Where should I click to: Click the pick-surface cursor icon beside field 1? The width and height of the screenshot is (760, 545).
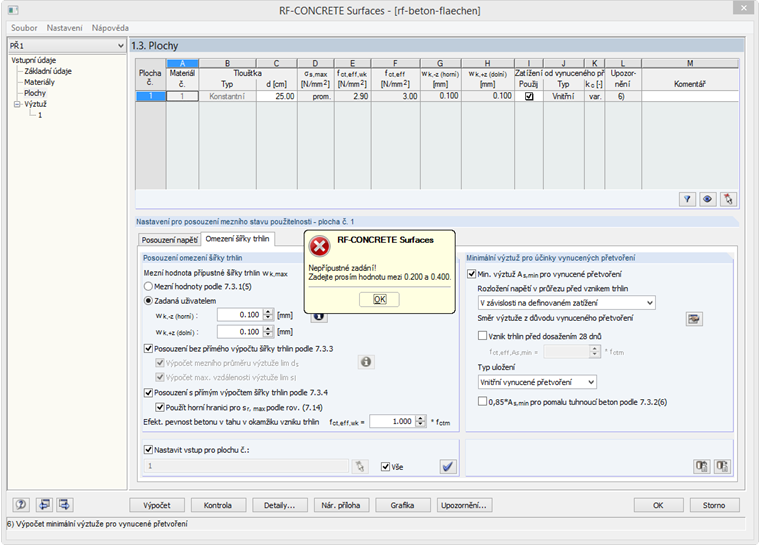(360, 466)
